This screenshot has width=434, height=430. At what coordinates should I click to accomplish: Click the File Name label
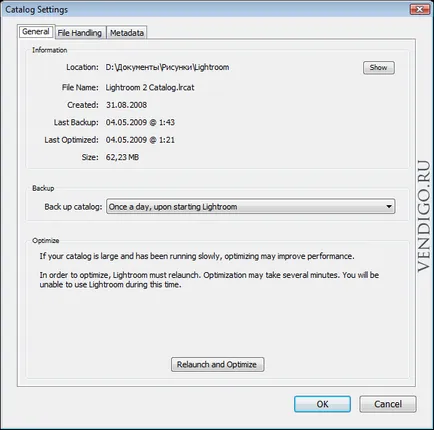tap(80, 88)
